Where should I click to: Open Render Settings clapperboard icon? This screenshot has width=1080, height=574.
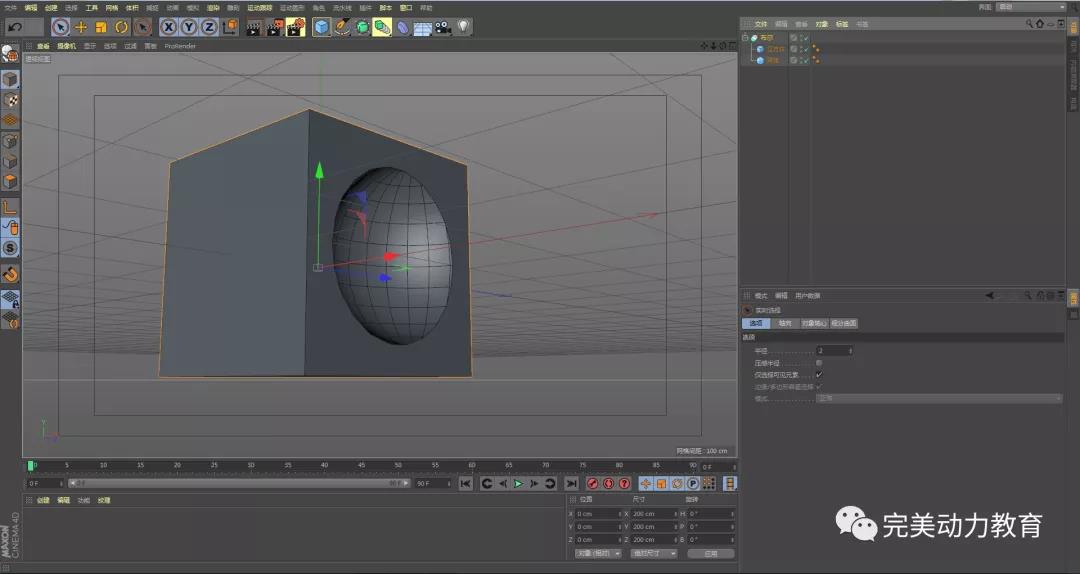click(x=295, y=27)
